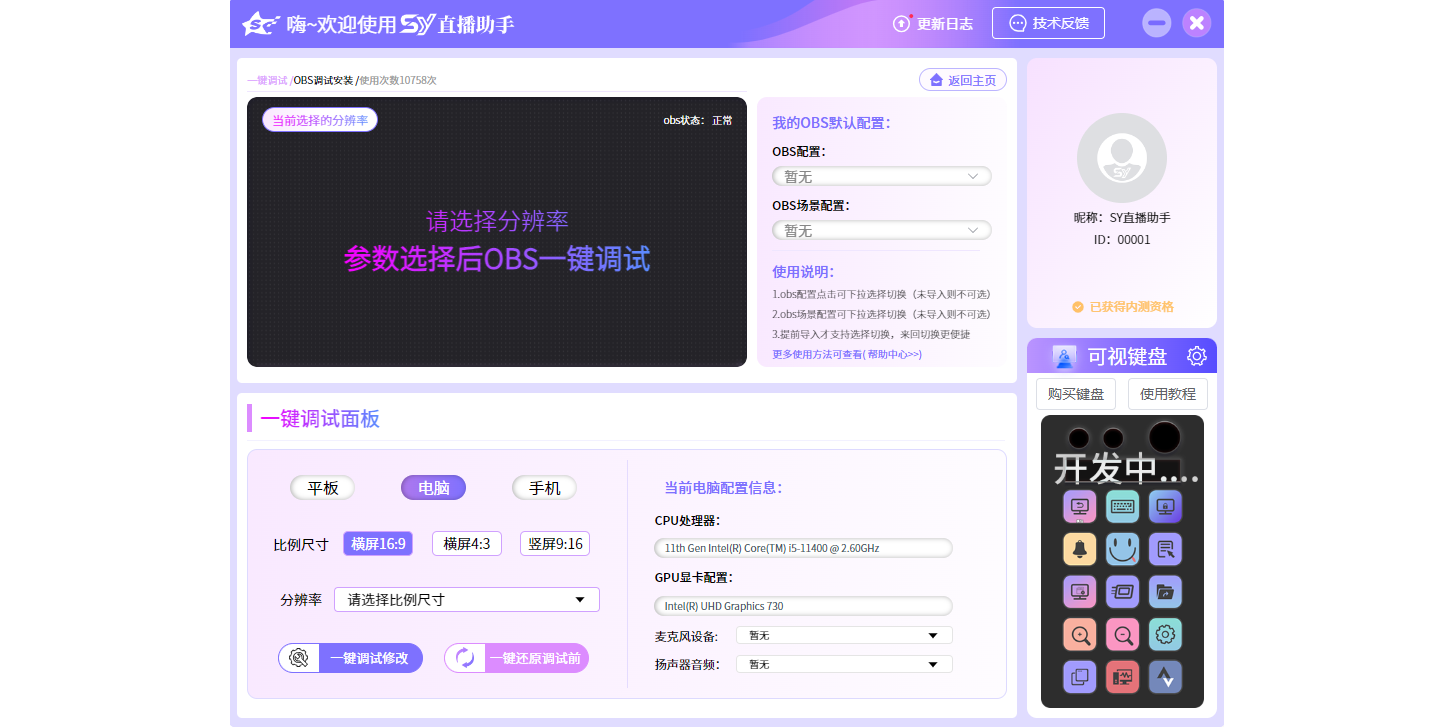Screen dimensions: 1454x727
Task: Open the notification bell icon
Action: click(1079, 549)
